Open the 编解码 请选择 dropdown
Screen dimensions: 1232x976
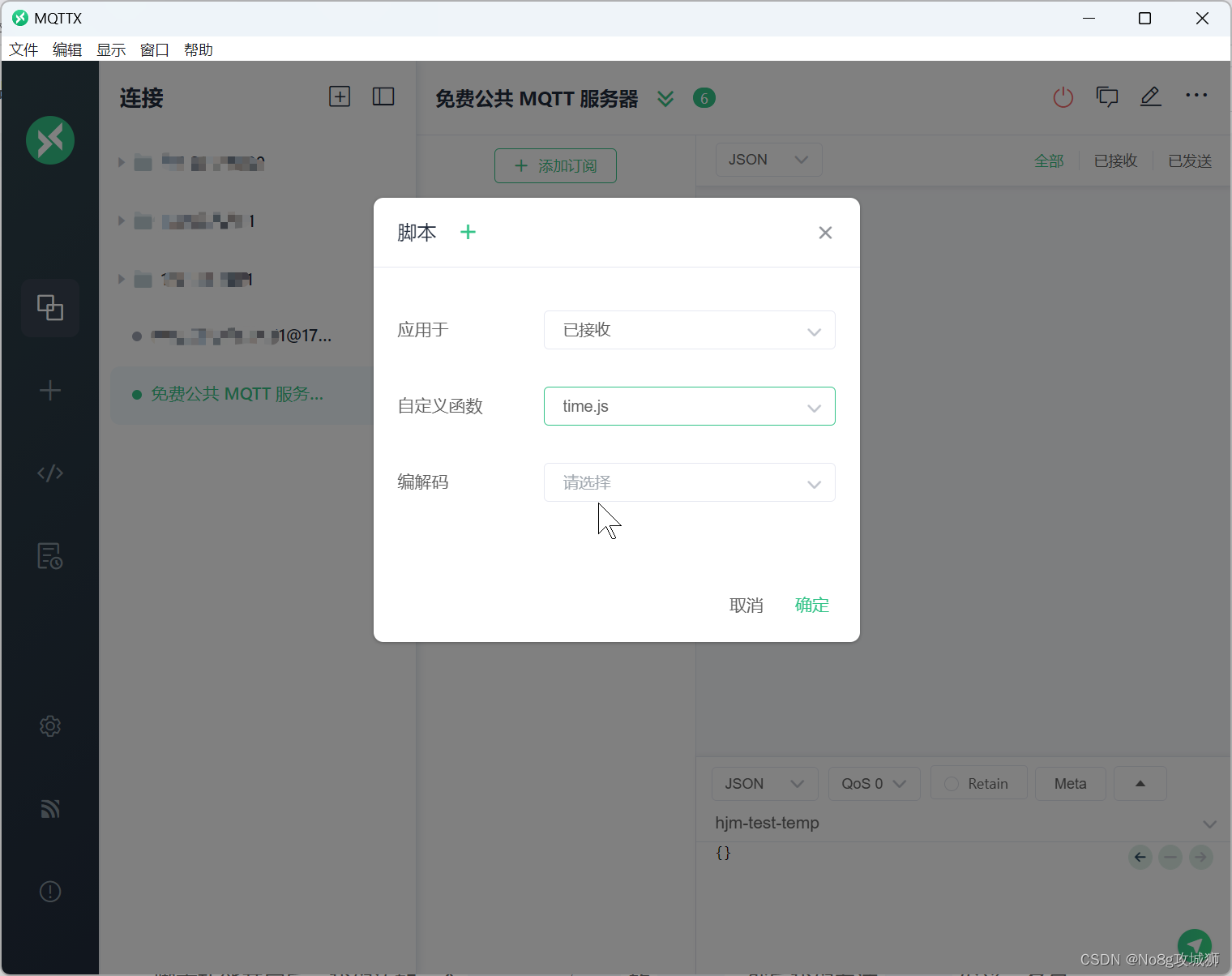pyautogui.click(x=690, y=482)
